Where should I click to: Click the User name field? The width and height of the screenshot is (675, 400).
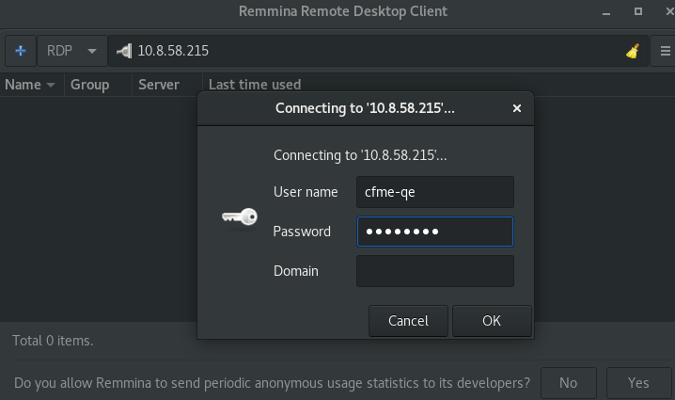pyautogui.click(x=435, y=192)
